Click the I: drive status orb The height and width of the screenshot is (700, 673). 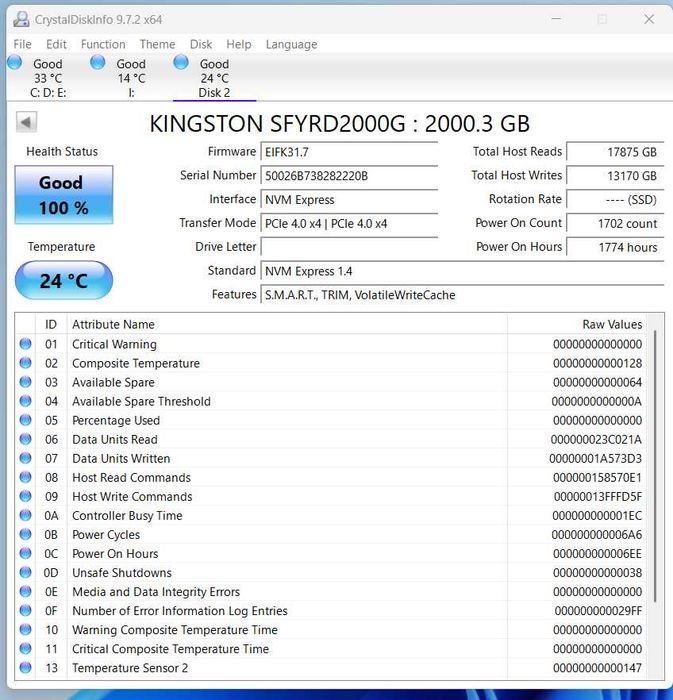click(98, 62)
